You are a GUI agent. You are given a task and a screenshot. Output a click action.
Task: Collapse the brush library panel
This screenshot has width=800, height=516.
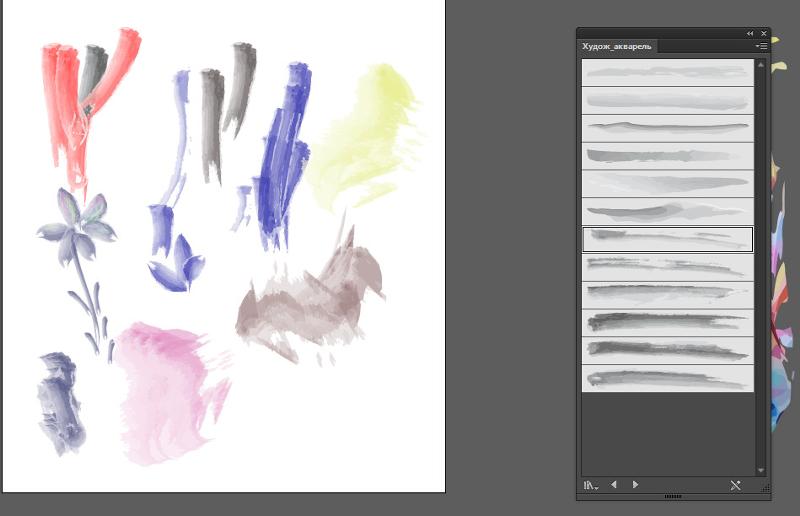[749, 33]
